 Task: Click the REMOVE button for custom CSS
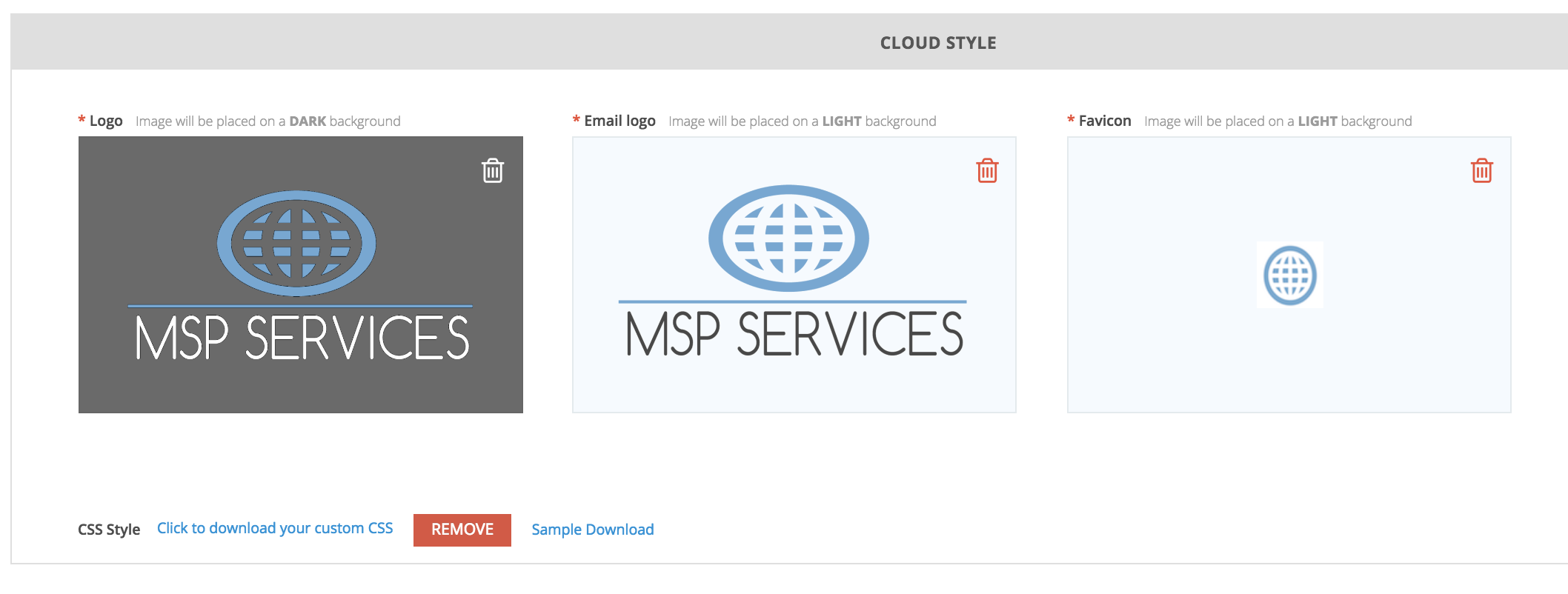pyautogui.click(x=462, y=530)
